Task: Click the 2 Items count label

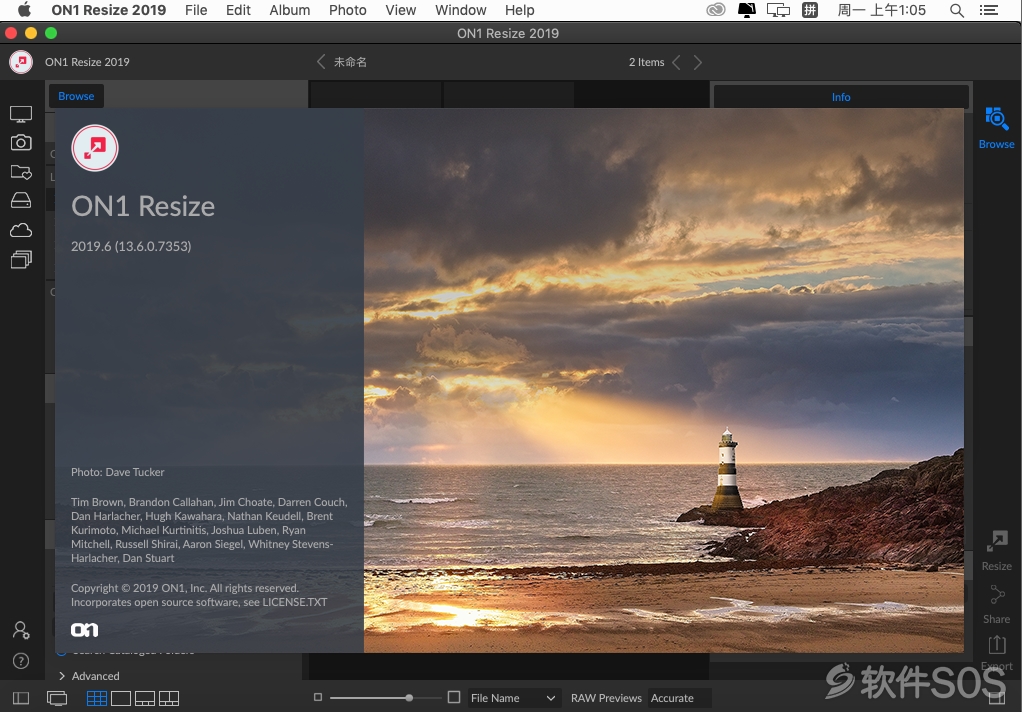Action: pyautogui.click(x=647, y=62)
